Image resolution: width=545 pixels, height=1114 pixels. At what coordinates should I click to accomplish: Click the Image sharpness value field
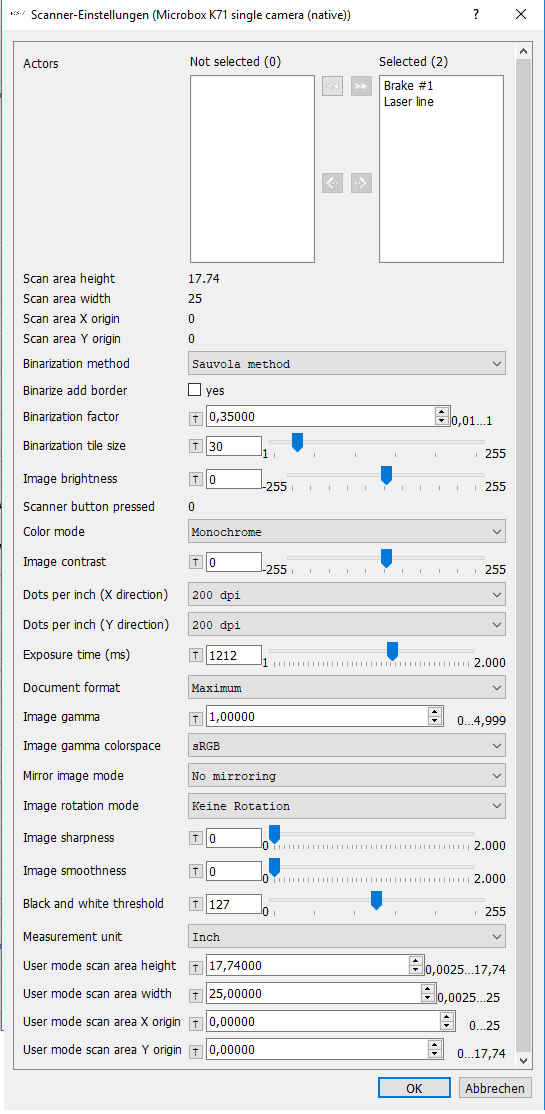pyautogui.click(x=234, y=838)
